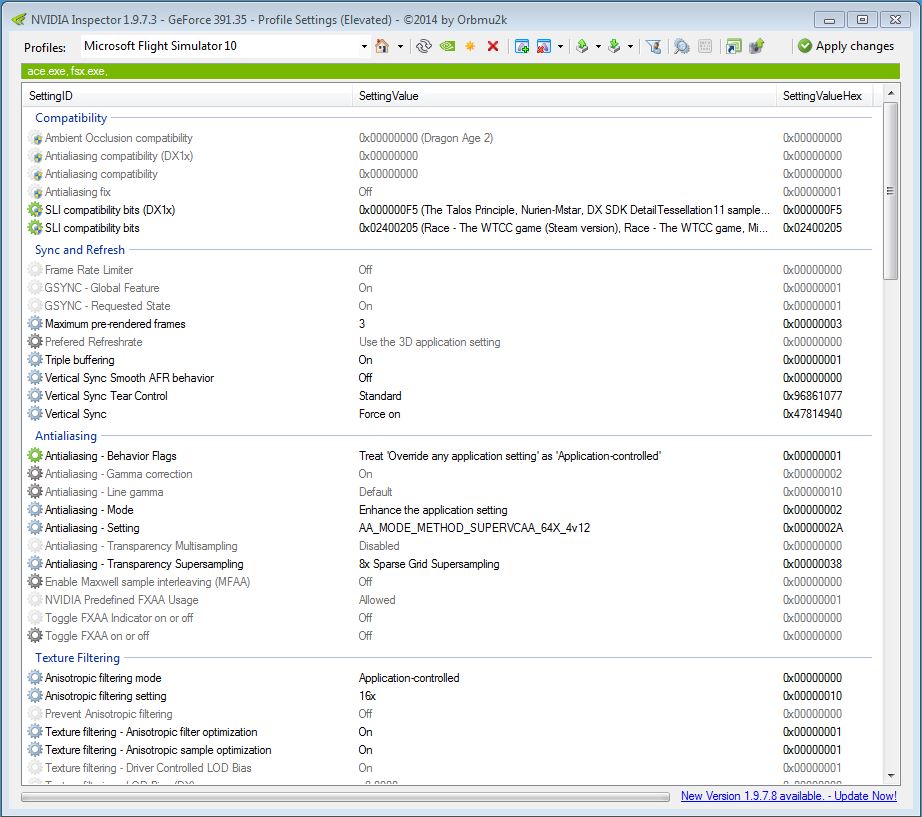Screen dimensions: 922x817
Task: Click gear icon of Maximum pre-rendered frames
Action: click(35, 324)
